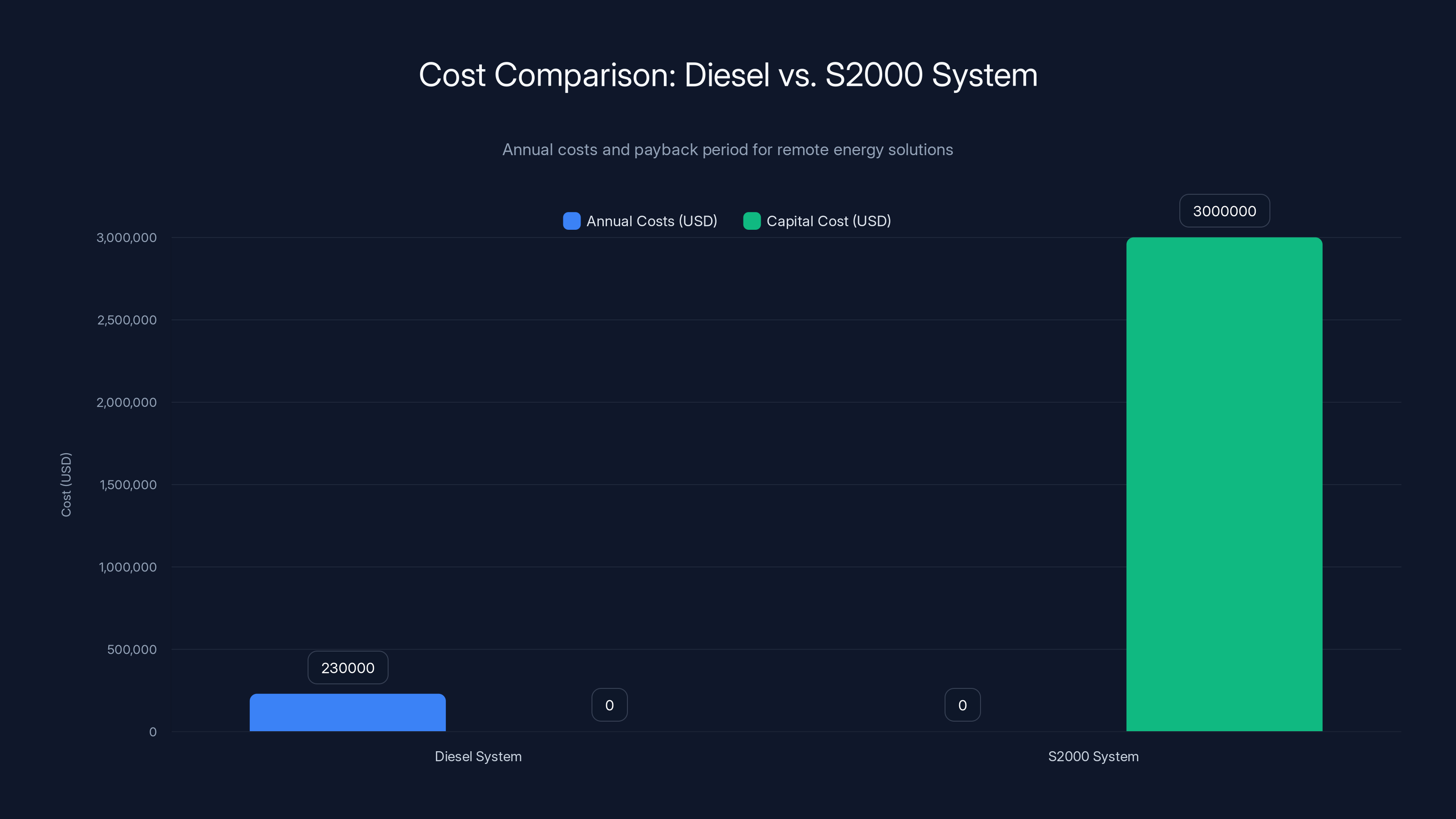Expand the S2000 System category grouping
The image size is (1456, 819).
1093,756
